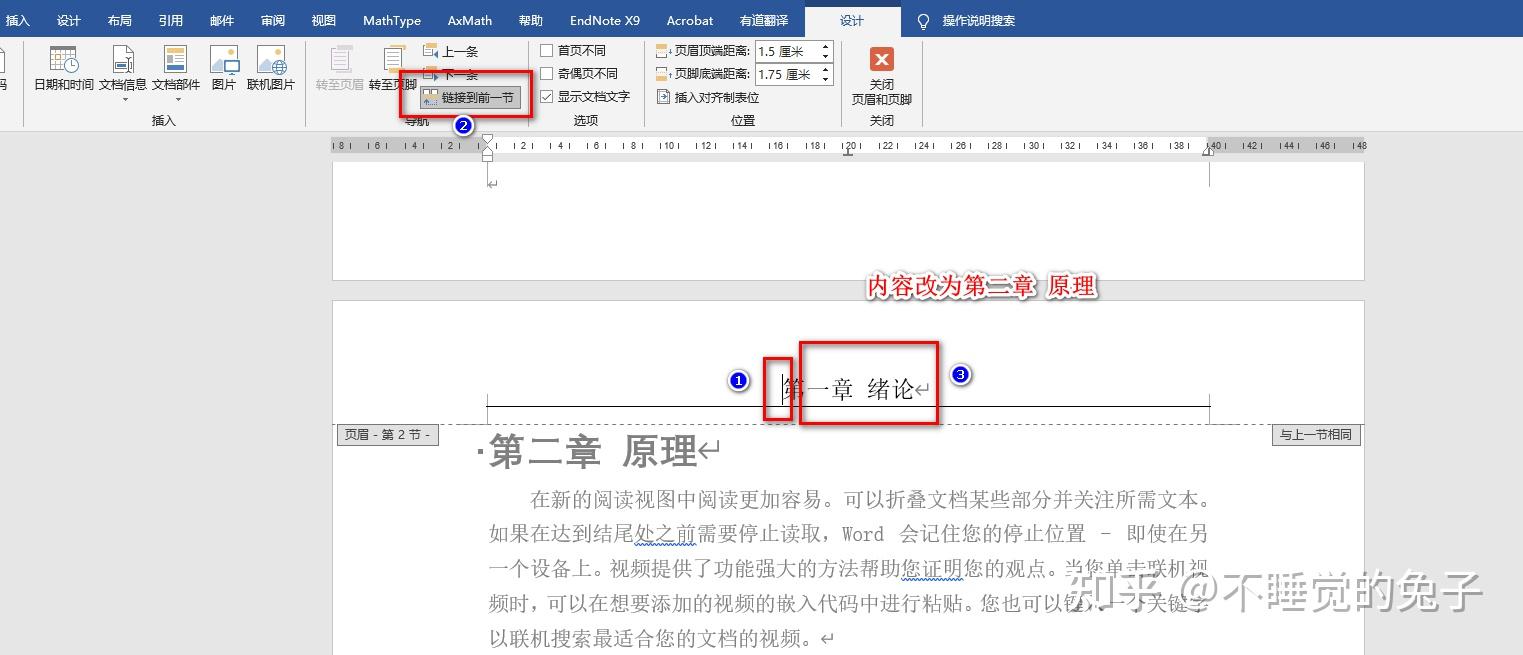Close header editing with 关闭页眉和页脚

pyautogui.click(x=880, y=75)
